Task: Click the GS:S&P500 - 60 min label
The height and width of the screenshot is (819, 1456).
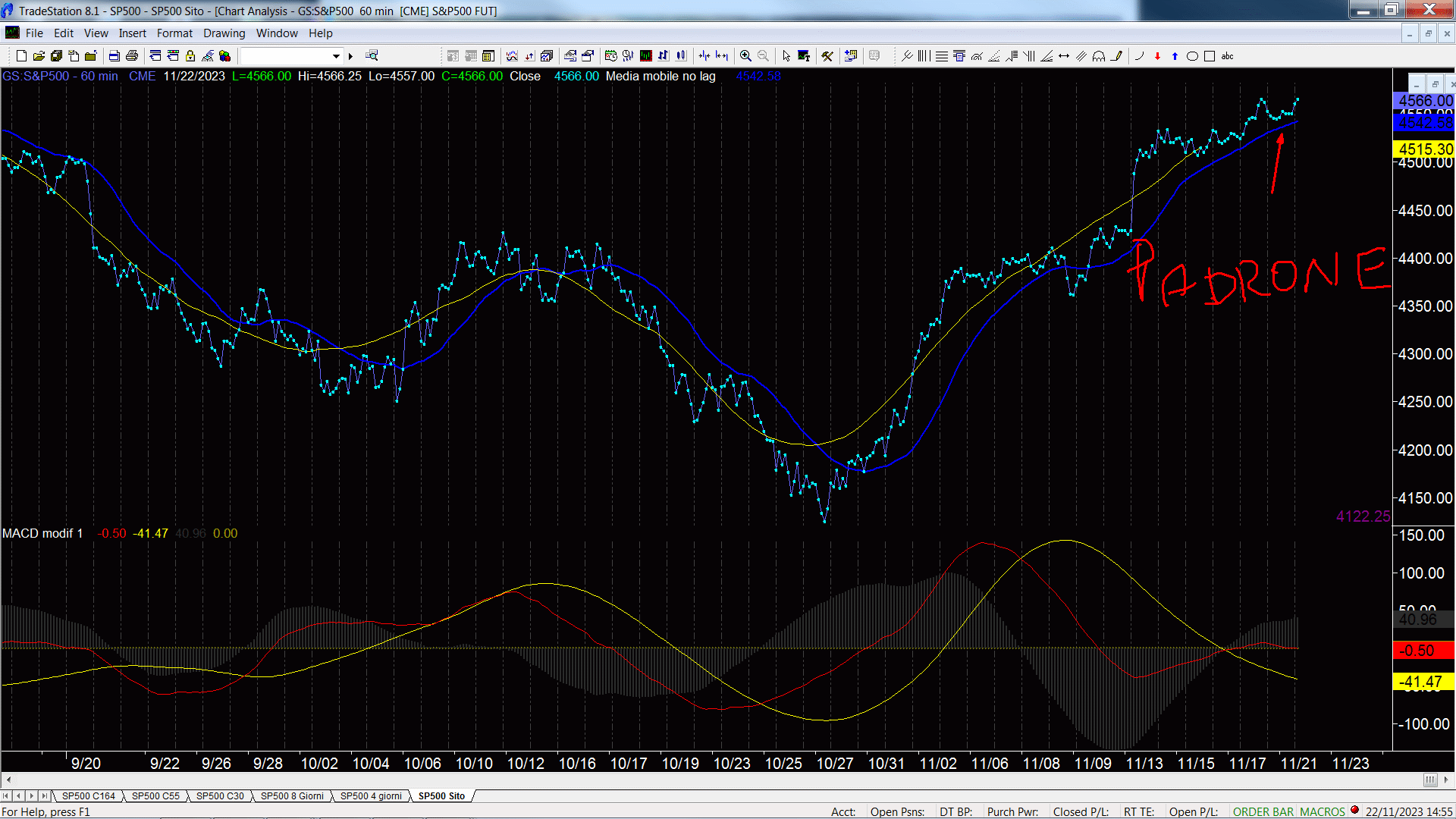Action: tap(60, 76)
